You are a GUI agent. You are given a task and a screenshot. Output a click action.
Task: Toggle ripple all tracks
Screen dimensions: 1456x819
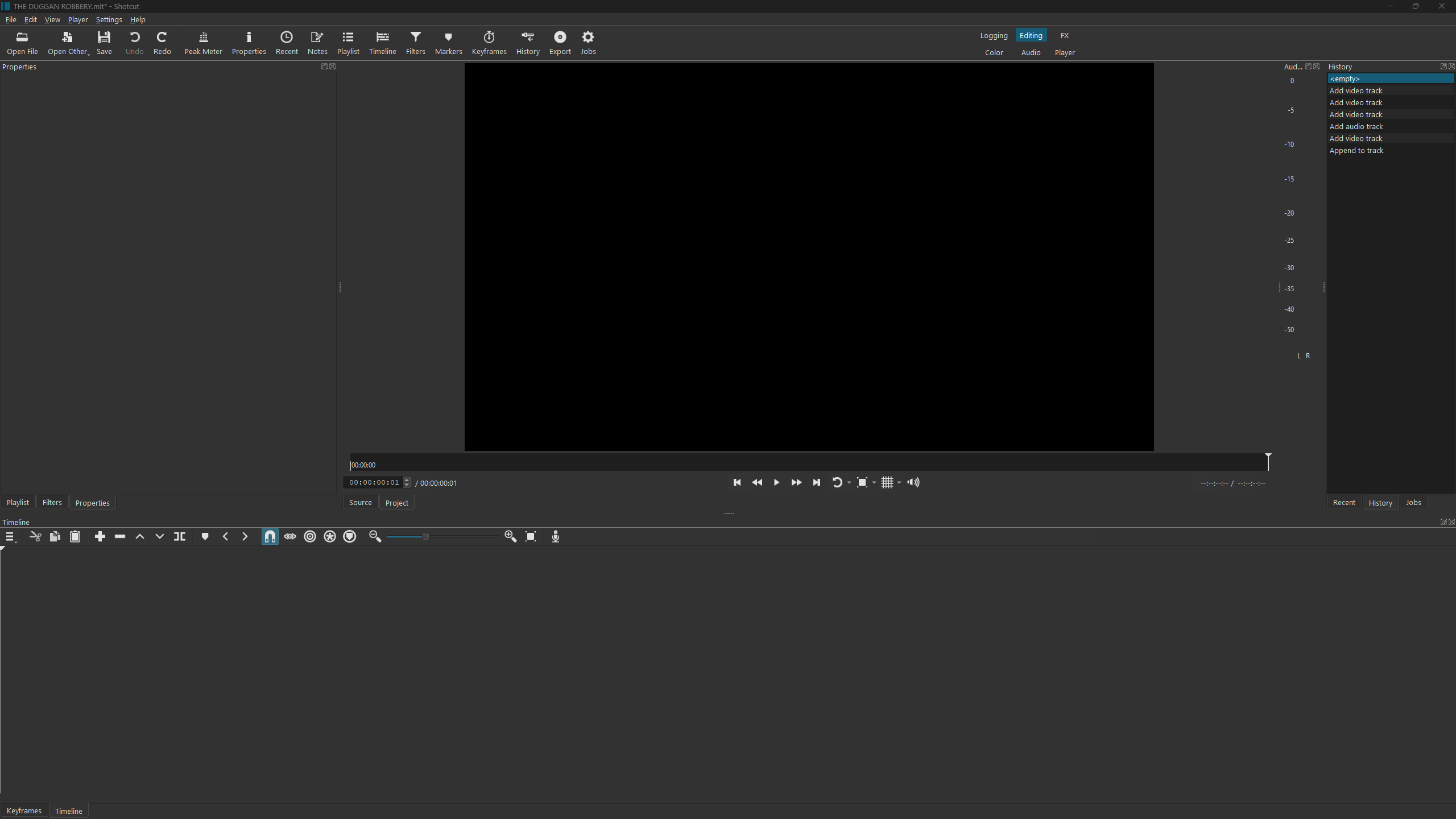pos(330,536)
